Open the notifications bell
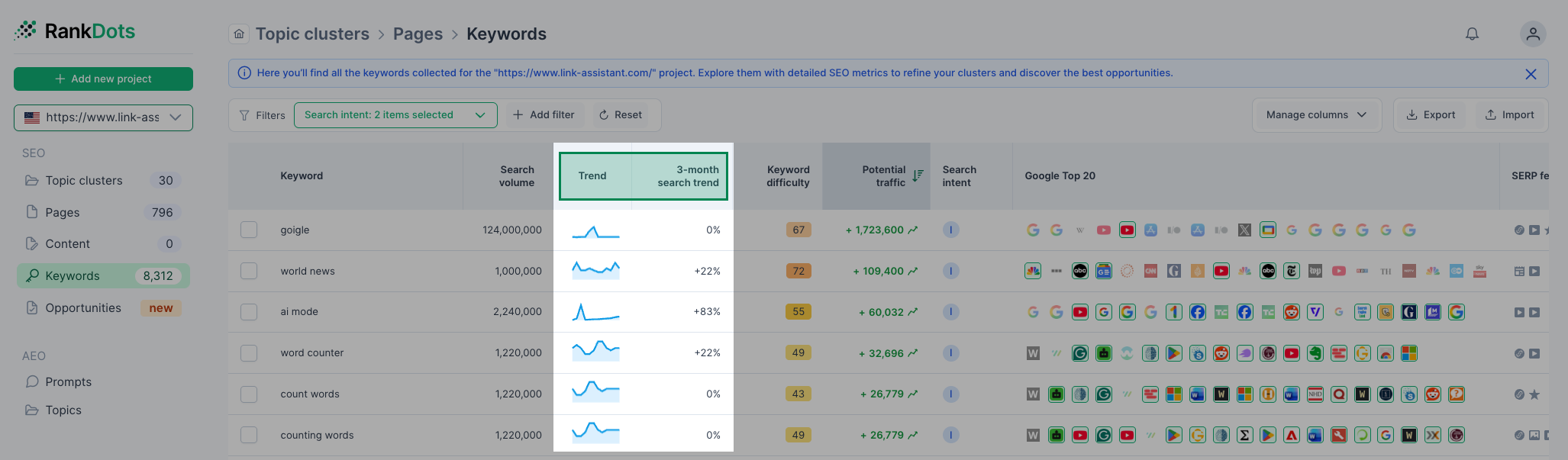Image resolution: width=1568 pixels, height=460 pixels. 1472,34
